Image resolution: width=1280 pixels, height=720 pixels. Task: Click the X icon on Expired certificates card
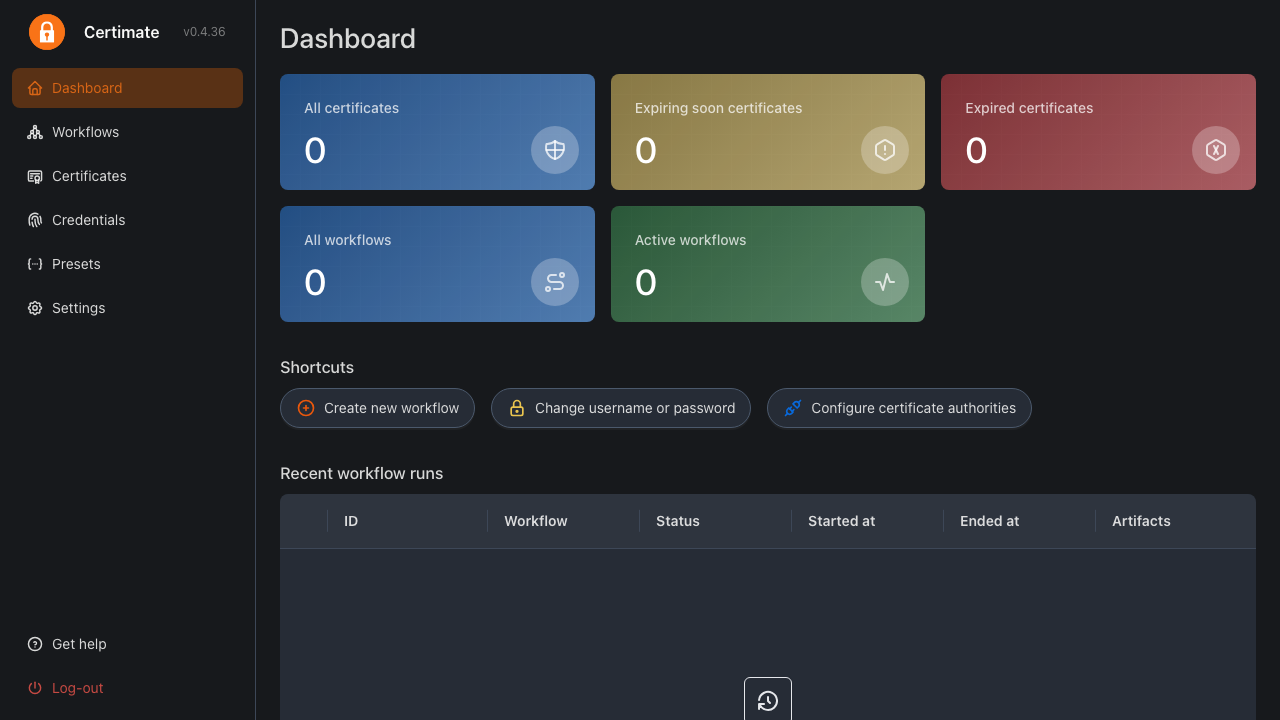point(1216,150)
